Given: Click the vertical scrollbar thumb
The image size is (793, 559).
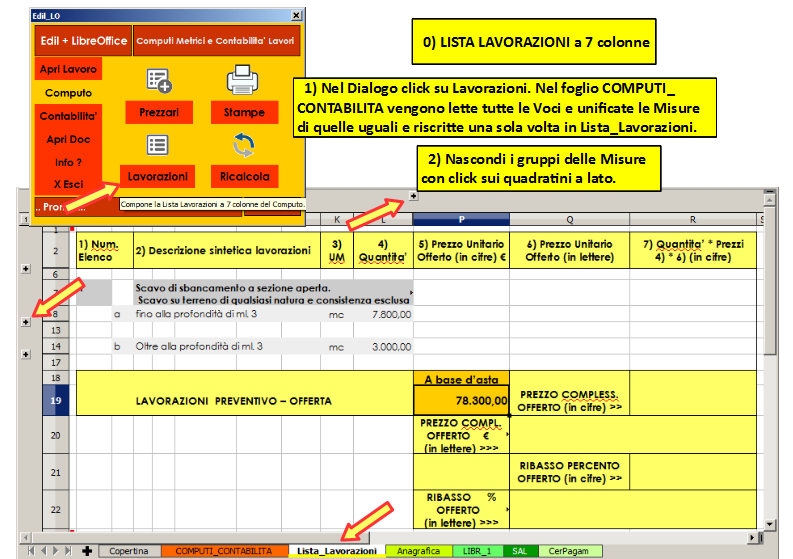Looking at the screenshot, I should 770,282.
